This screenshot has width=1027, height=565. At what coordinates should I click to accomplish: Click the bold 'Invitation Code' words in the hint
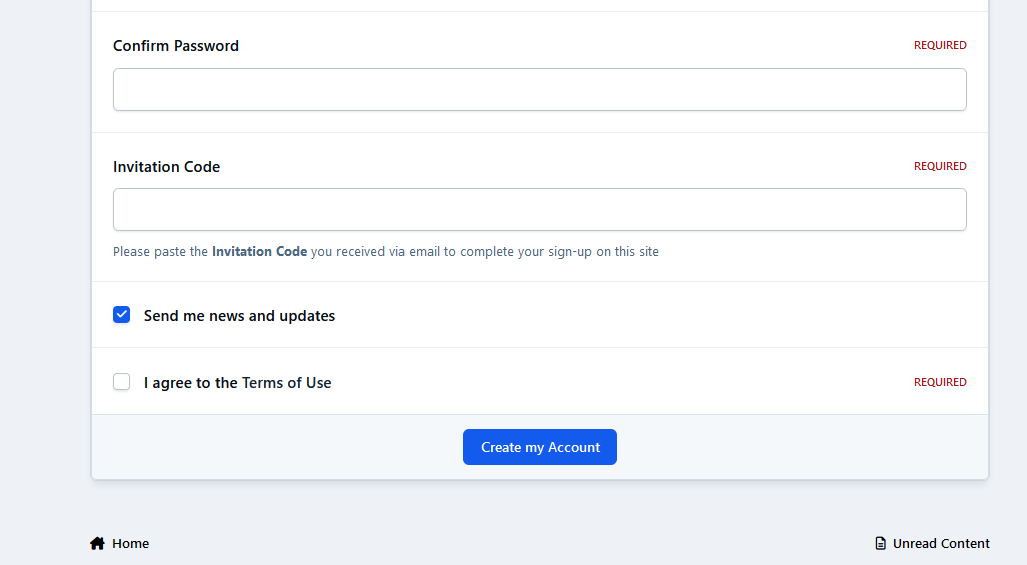pyautogui.click(x=259, y=252)
